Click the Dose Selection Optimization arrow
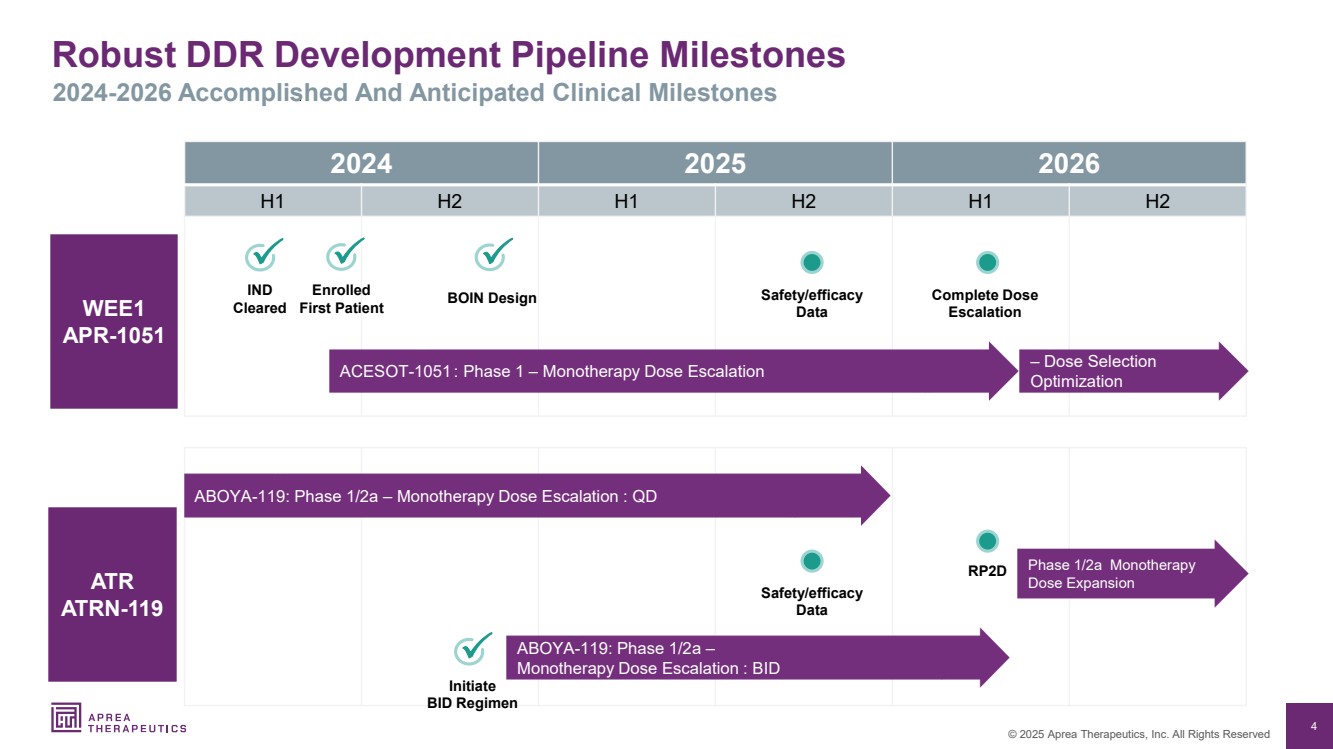Viewport: 1333px width, 749px height. click(1120, 372)
